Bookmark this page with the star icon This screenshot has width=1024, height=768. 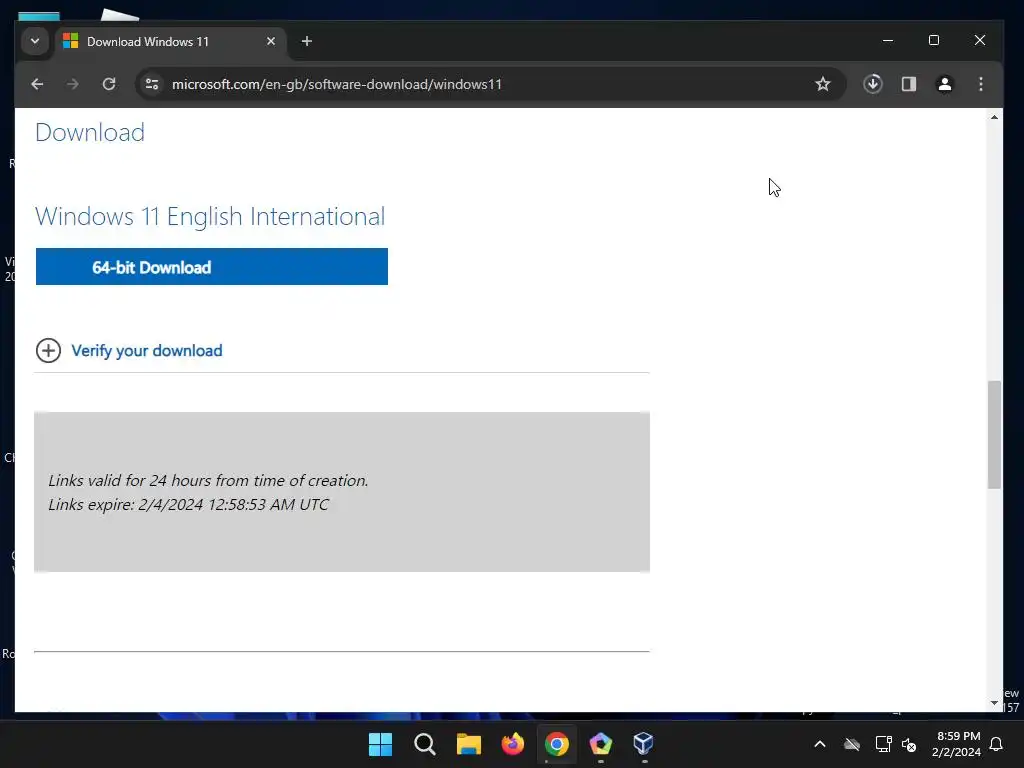tap(823, 84)
